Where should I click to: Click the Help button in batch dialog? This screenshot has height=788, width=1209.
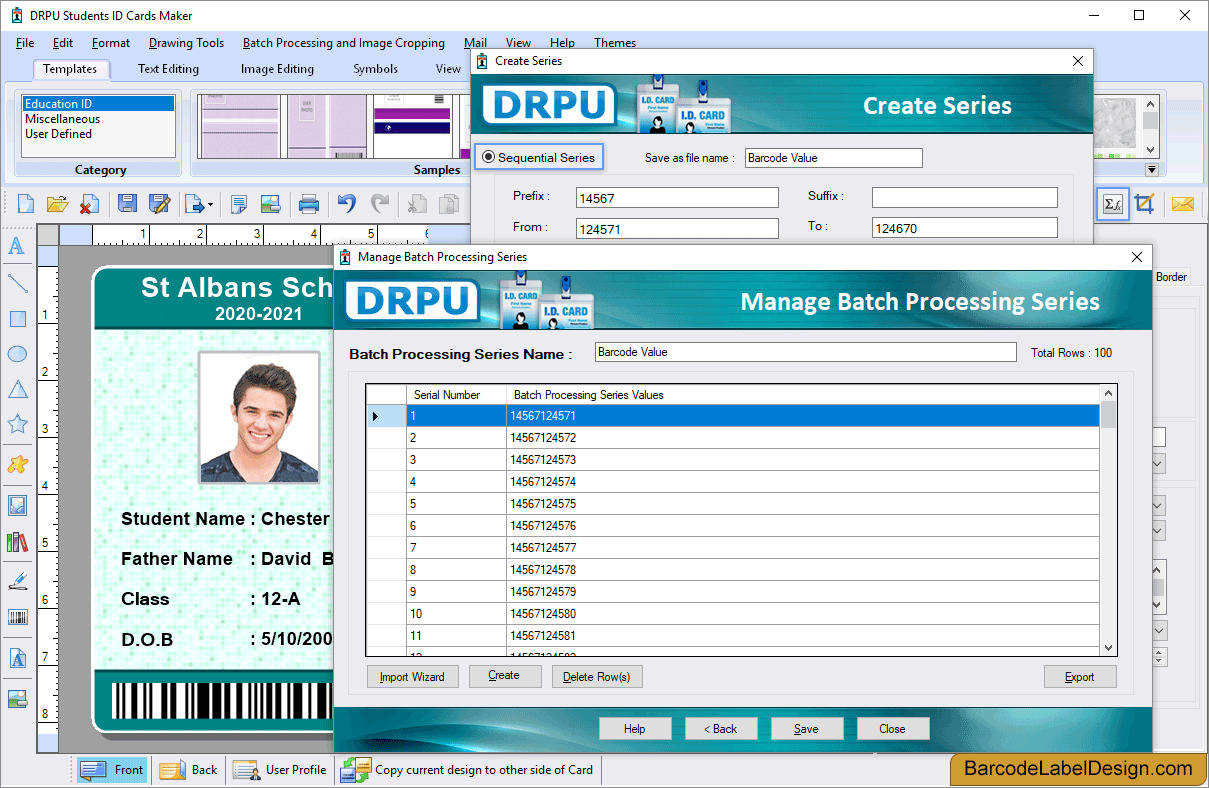[635, 729]
